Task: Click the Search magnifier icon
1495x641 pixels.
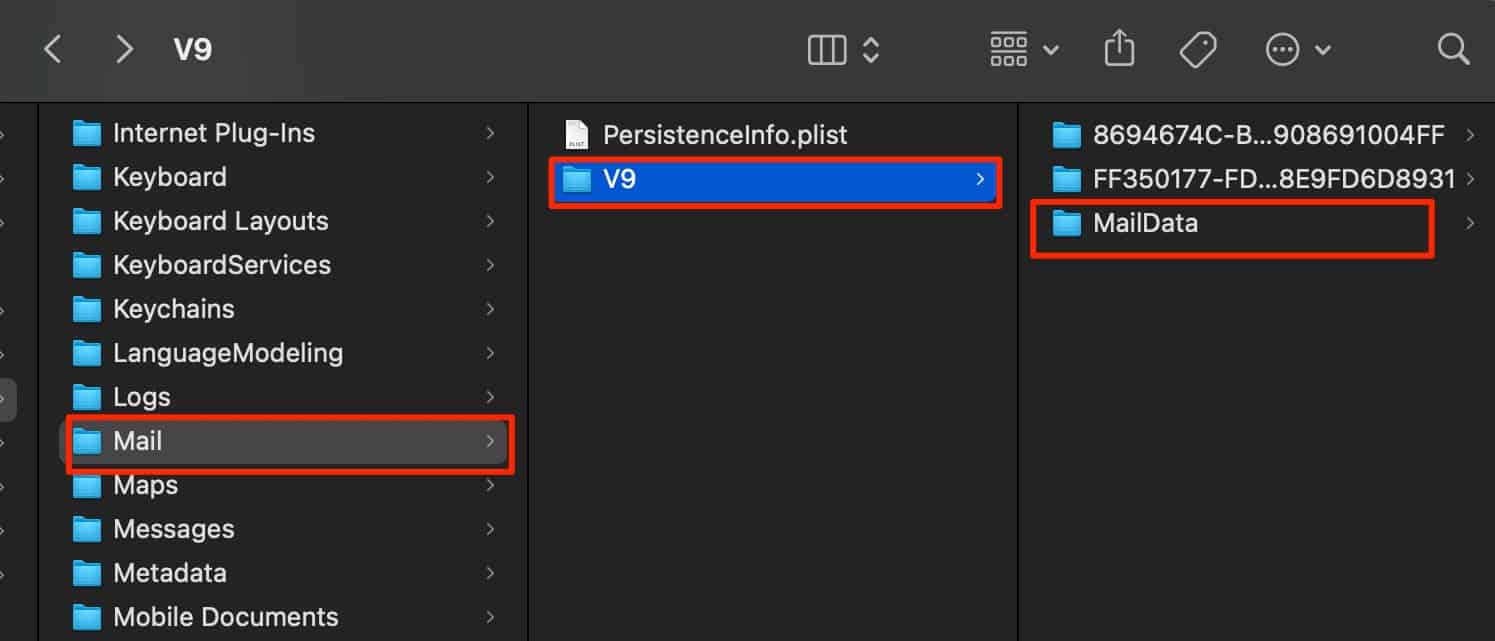Action: point(1452,49)
